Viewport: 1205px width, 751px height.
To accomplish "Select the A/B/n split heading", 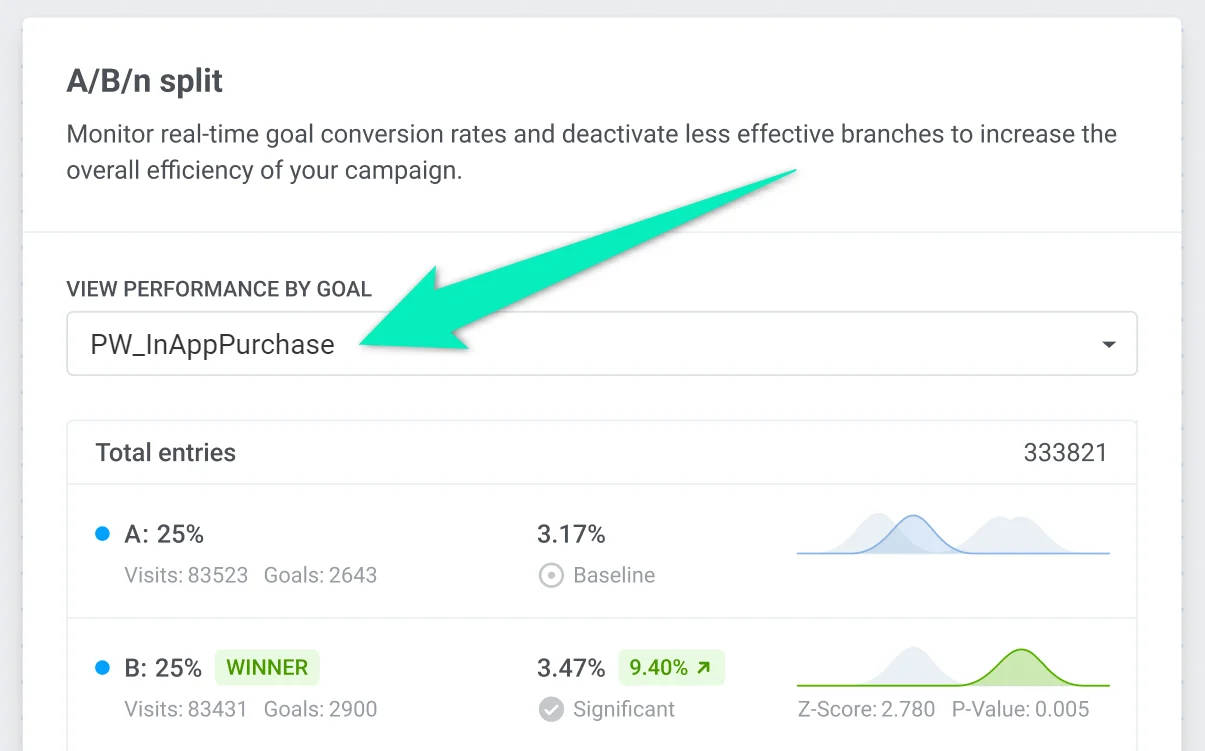I will (144, 80).
